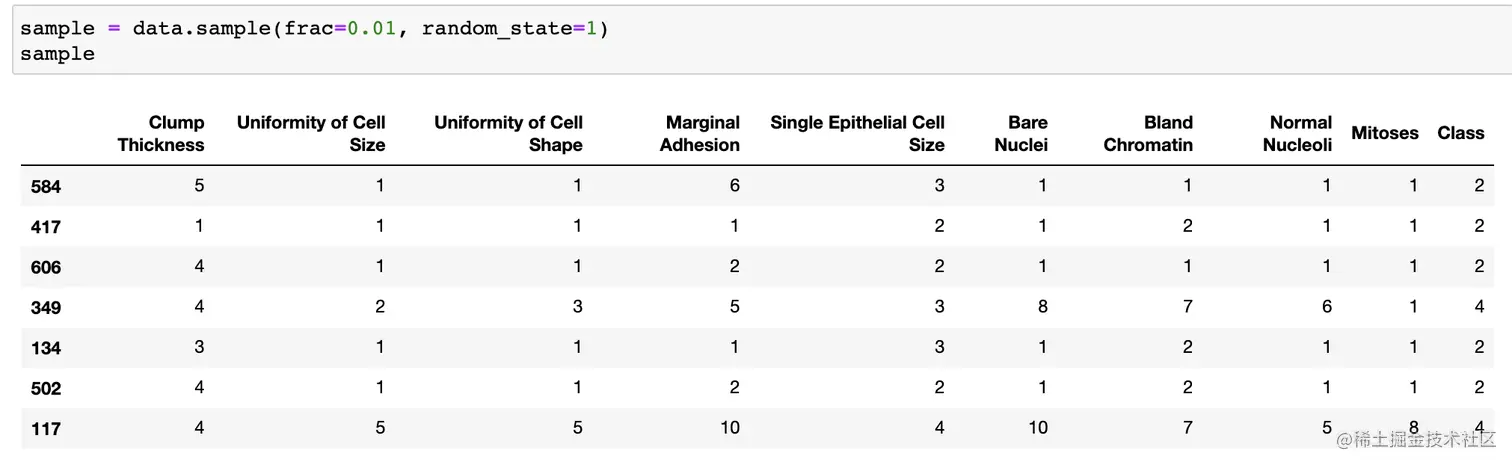1512x465 pixels.
Task: Click row index 584
Action: (46, 186)
